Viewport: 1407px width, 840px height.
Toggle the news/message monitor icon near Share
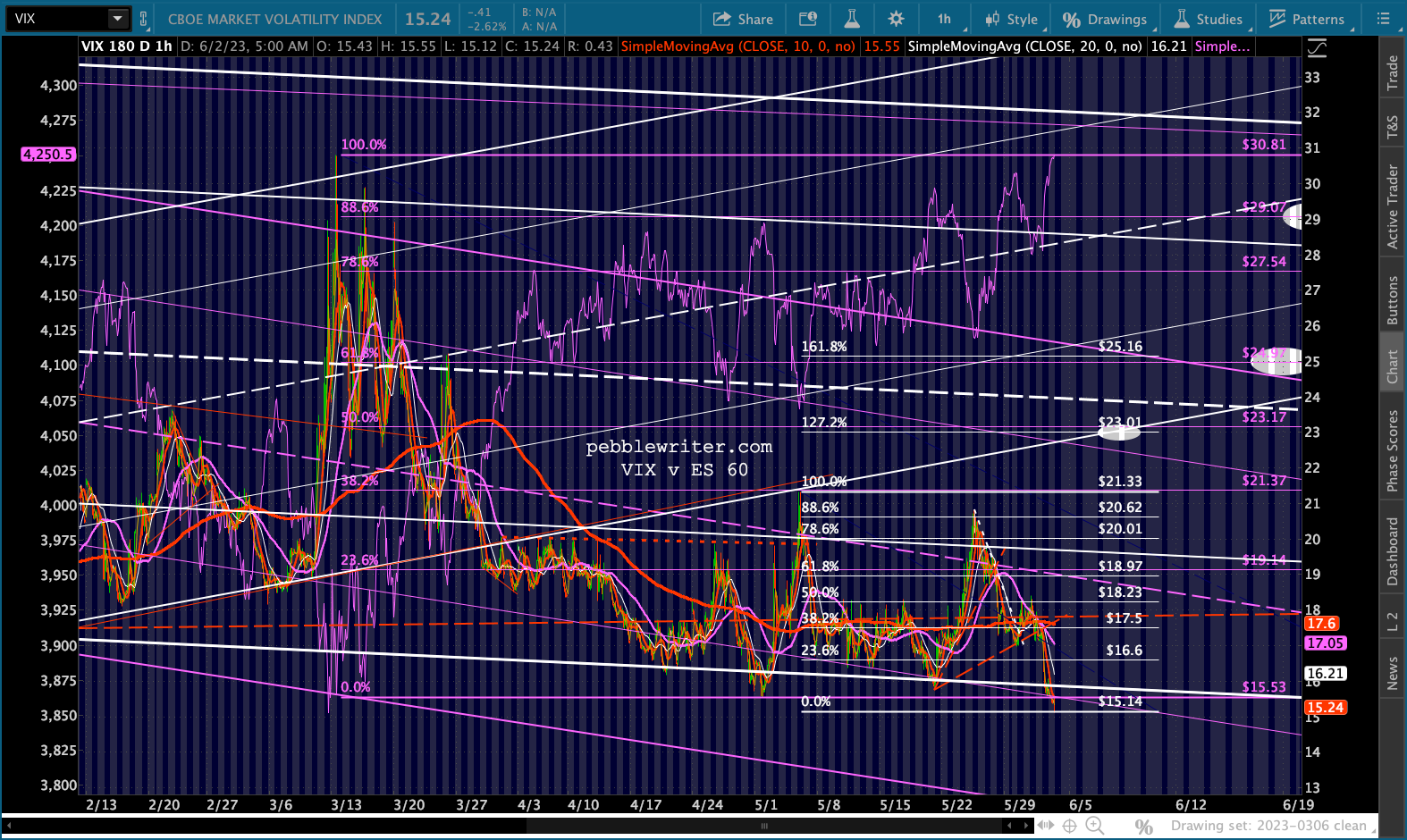[807, 19]
